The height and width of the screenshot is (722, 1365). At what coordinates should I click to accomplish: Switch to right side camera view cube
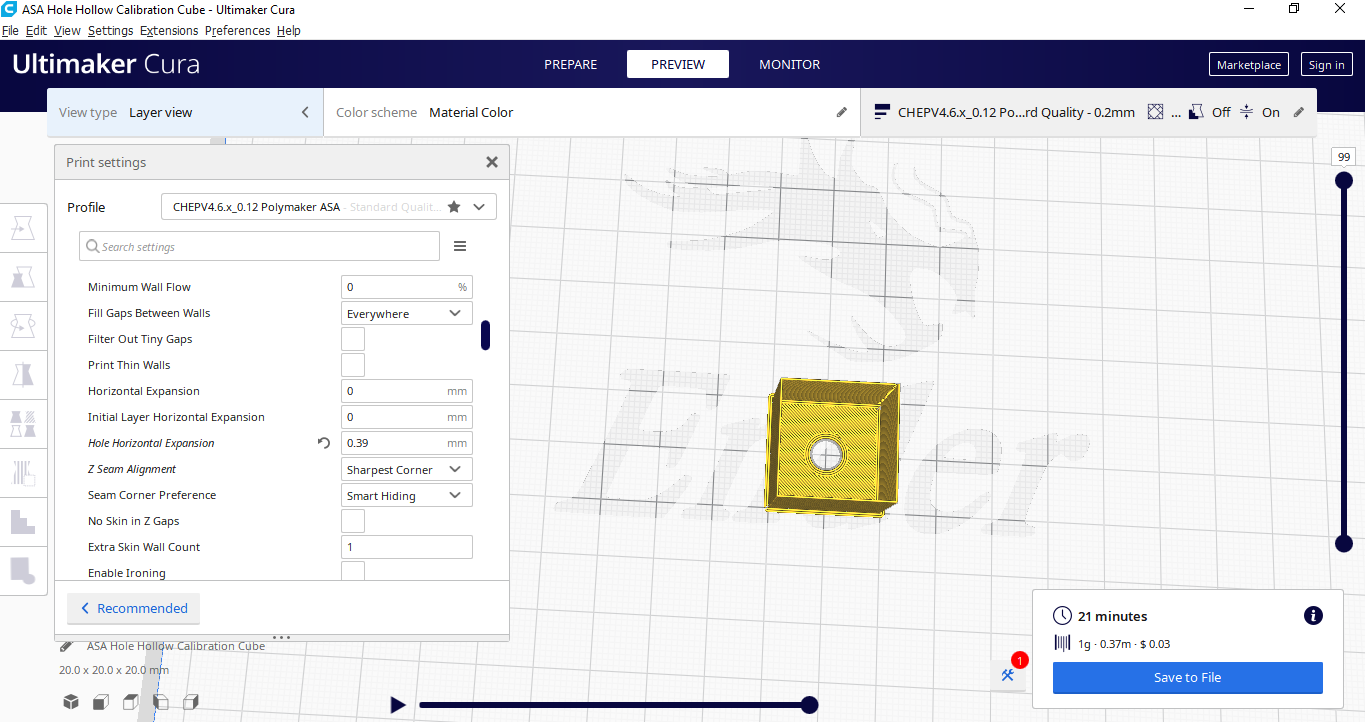(191, 702)
